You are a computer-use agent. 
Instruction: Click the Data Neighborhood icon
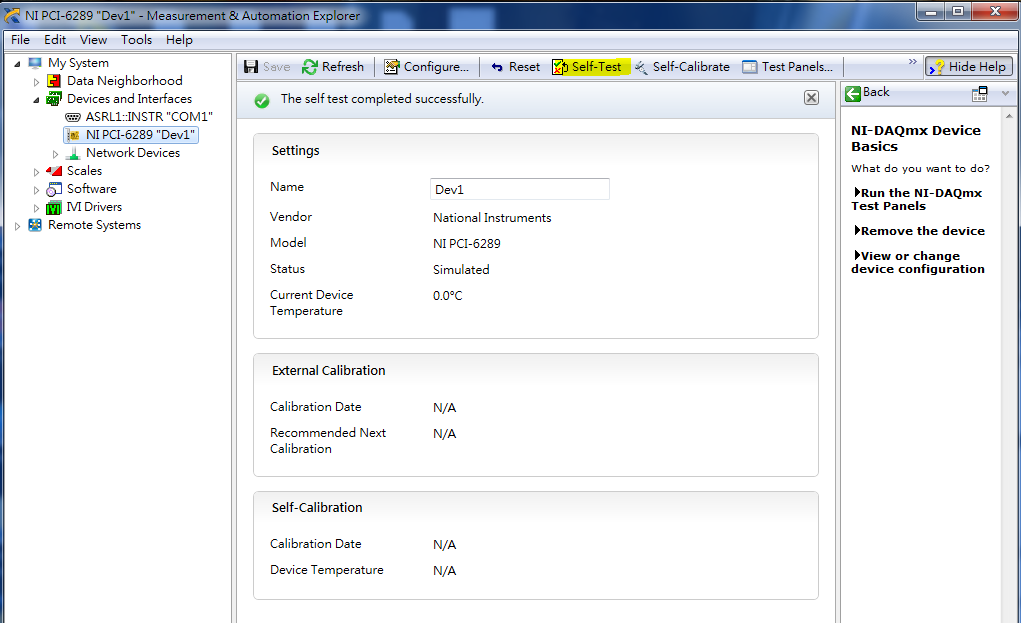54,81
